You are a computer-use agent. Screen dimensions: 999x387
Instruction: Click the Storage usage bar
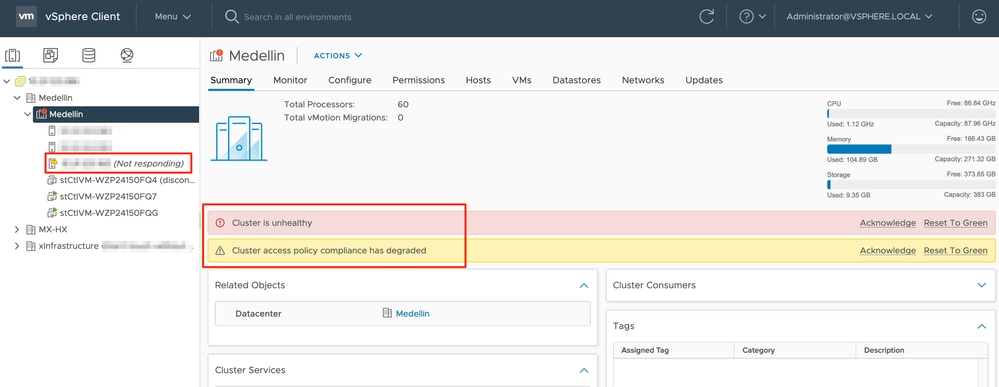[911, 184]
